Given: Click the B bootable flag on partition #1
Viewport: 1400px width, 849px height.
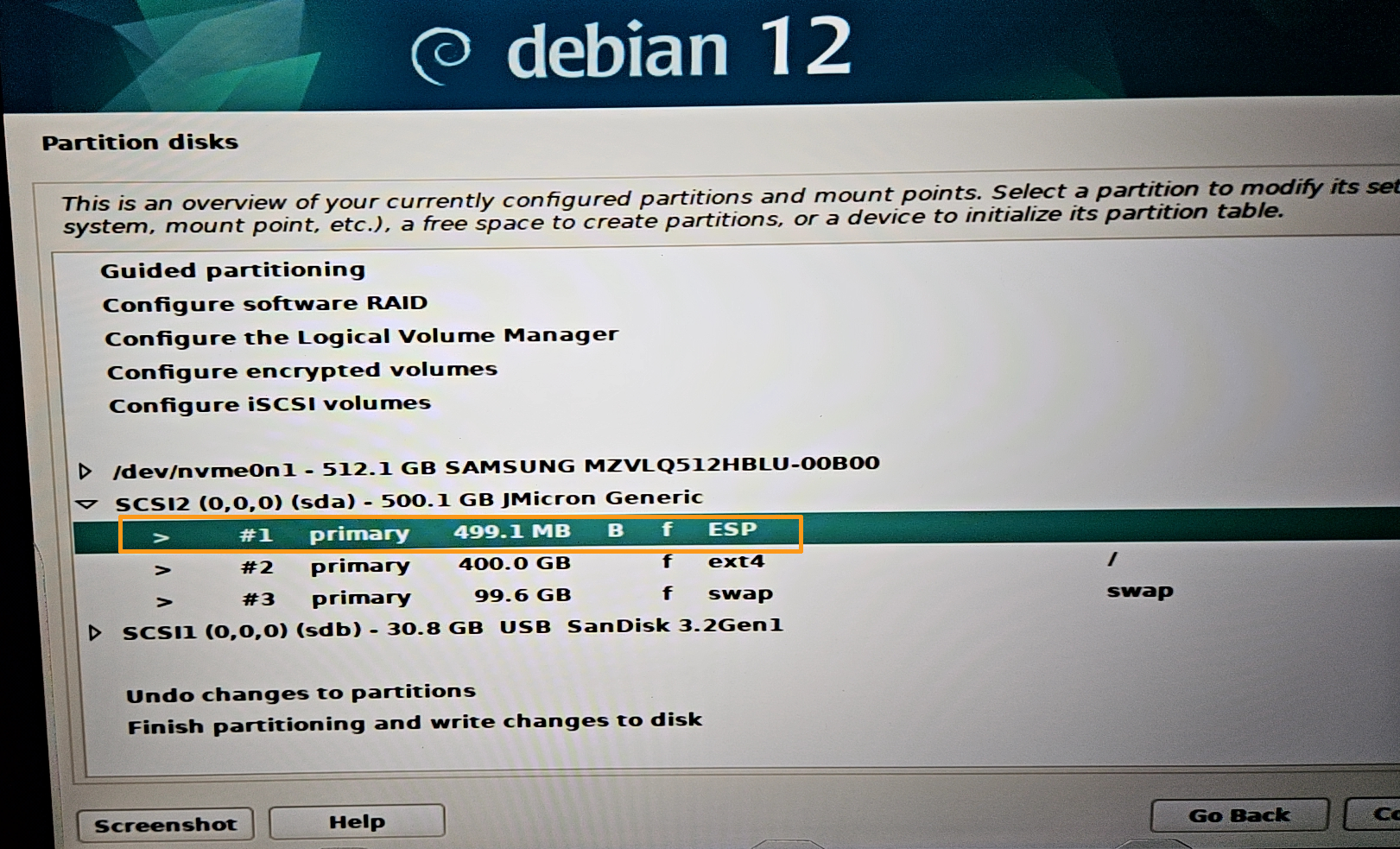Looking at the screenshot, I should (615, 530).
